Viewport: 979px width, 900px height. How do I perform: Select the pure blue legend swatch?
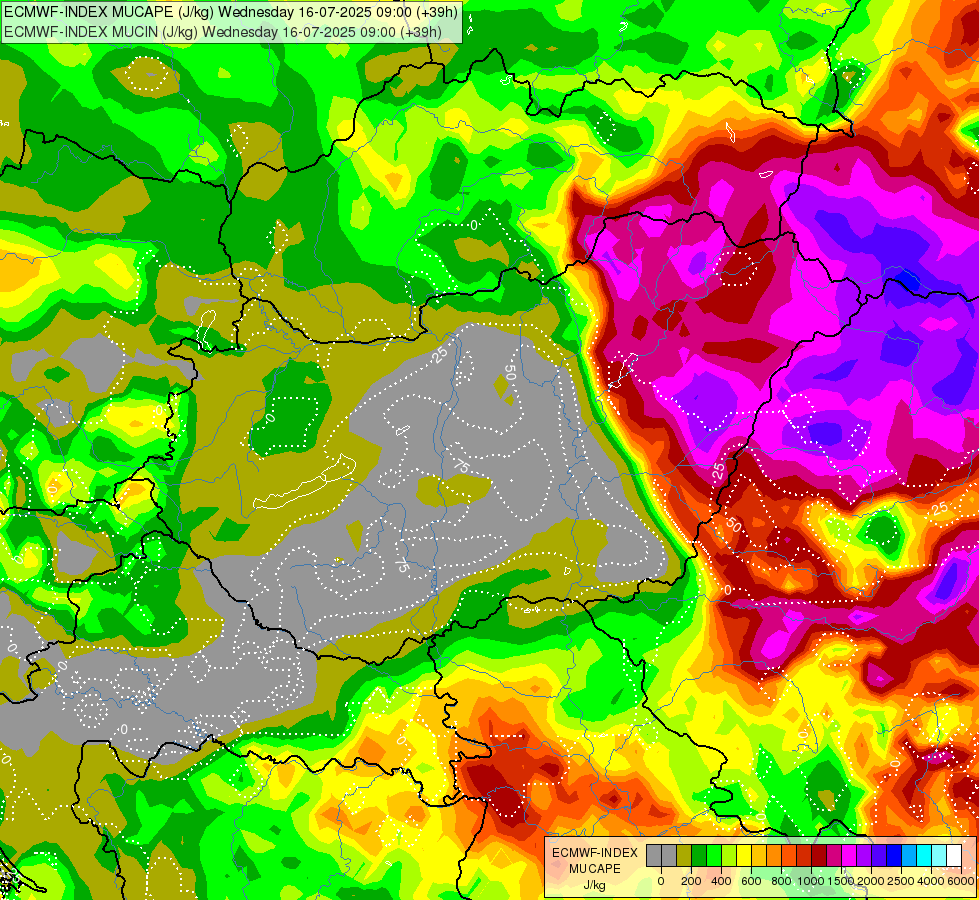[894, 855]
